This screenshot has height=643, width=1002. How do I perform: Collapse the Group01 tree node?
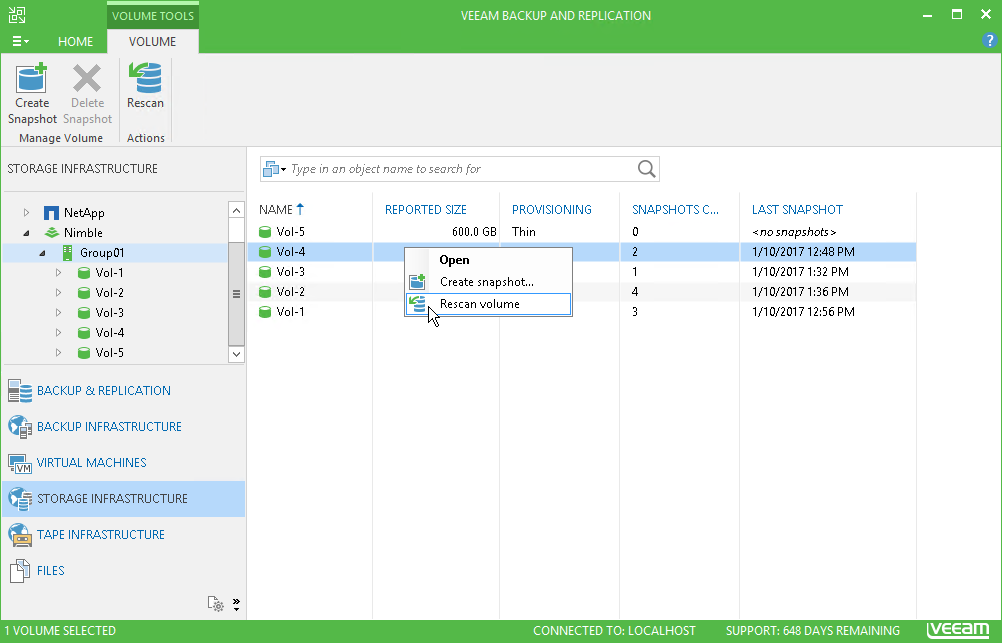42,253
